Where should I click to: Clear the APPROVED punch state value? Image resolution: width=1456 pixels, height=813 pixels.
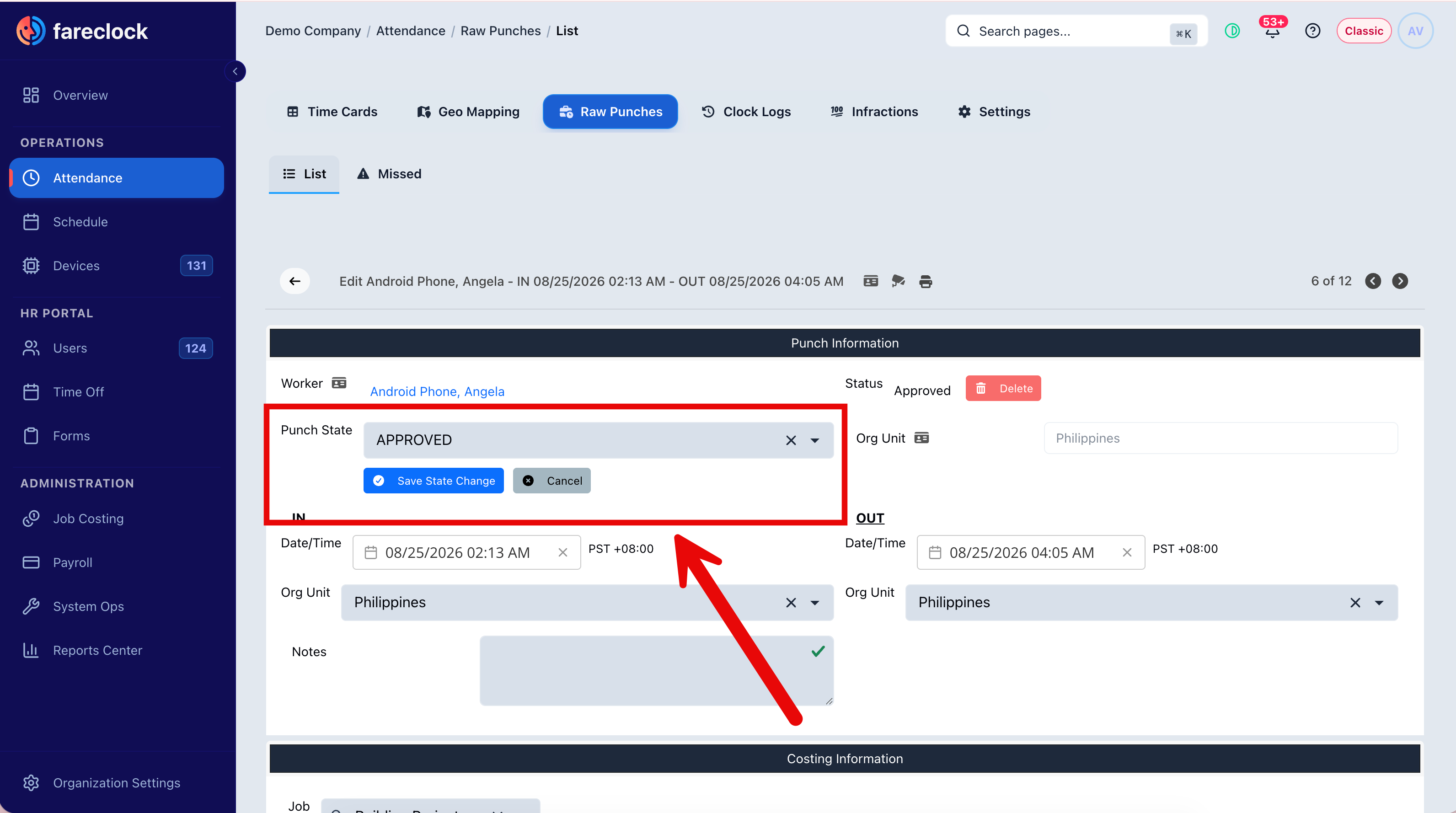point(791,440)
